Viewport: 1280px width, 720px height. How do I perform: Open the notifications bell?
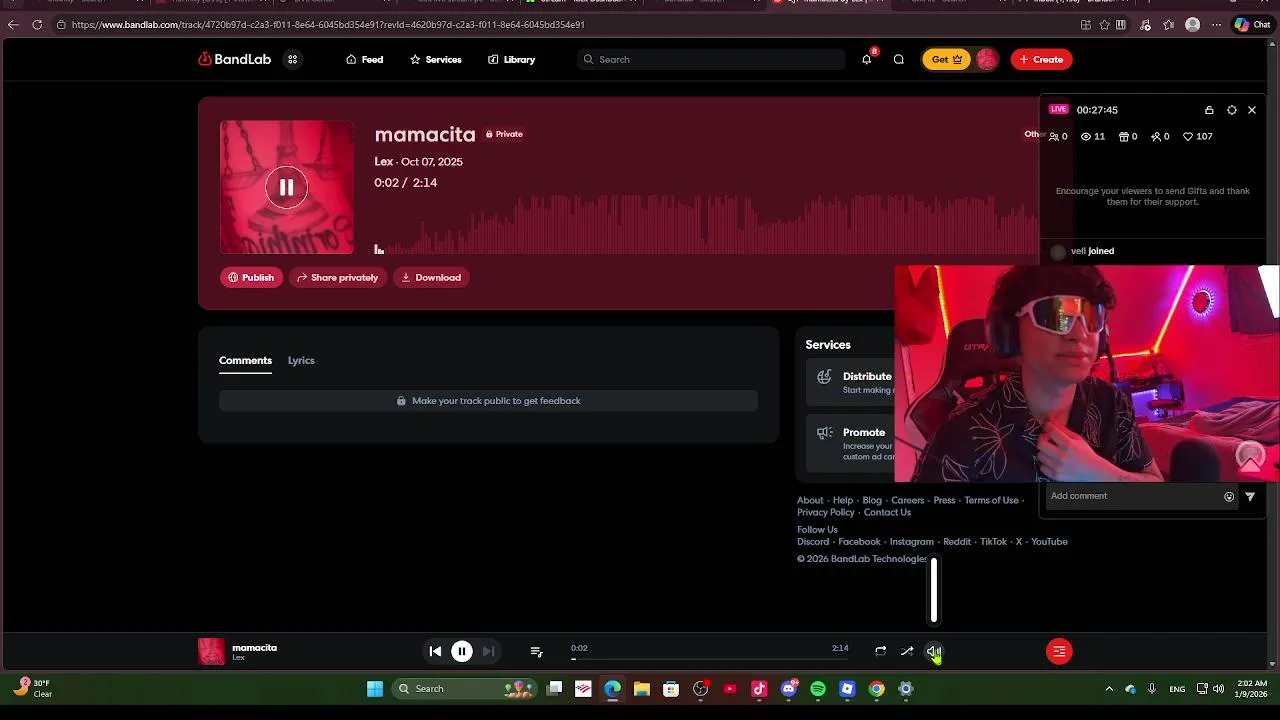(x=867, y=59)
